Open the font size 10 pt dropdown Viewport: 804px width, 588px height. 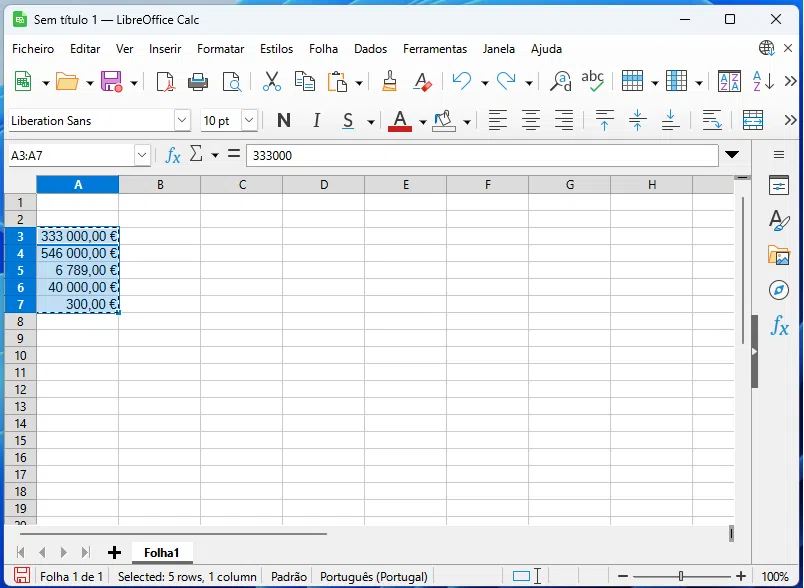249,121
